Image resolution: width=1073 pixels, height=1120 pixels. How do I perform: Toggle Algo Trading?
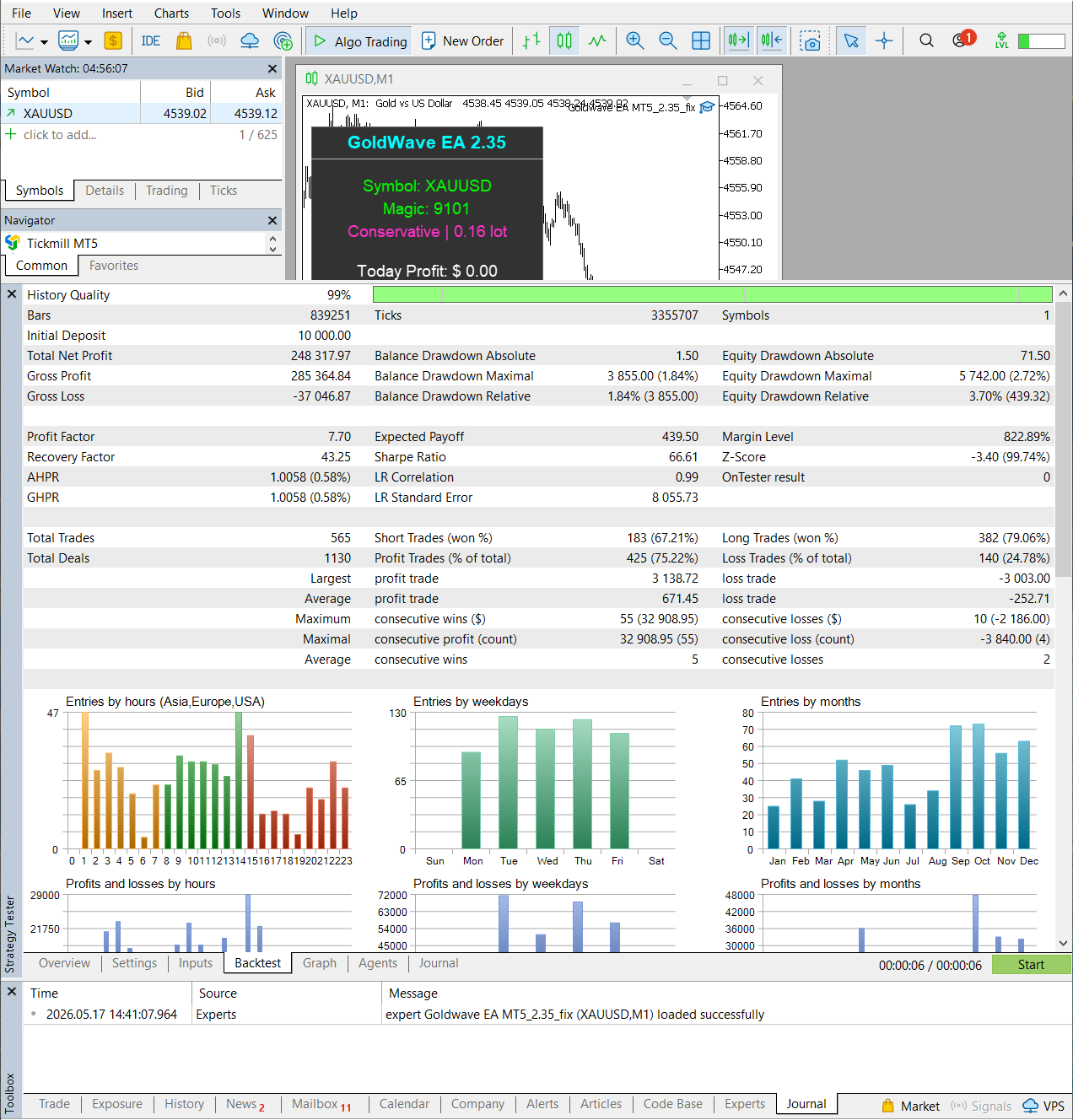click(359, 40)
